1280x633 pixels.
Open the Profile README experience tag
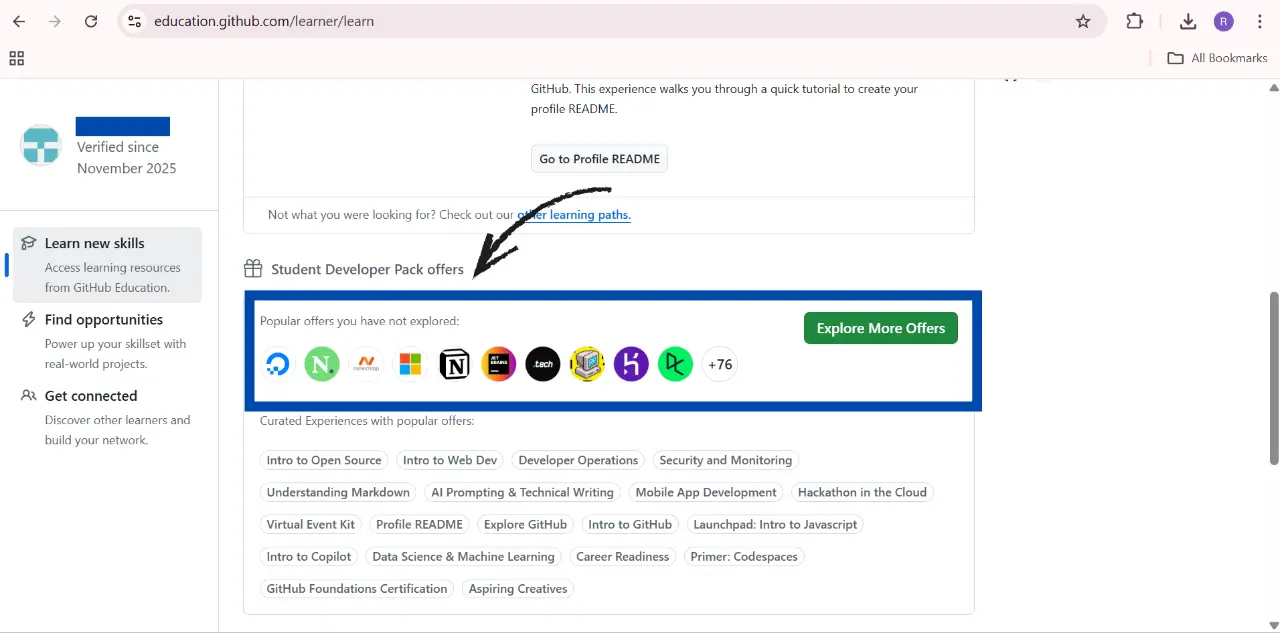click(x=419, y=524)
